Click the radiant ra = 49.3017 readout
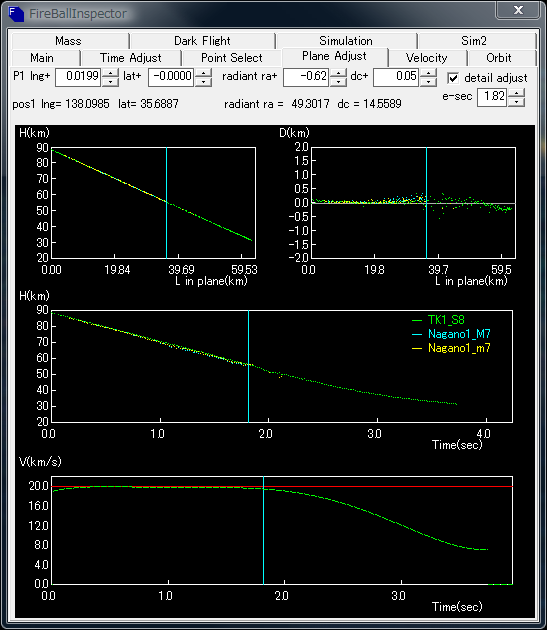547x630 pixels. click(x=277, y=104)
